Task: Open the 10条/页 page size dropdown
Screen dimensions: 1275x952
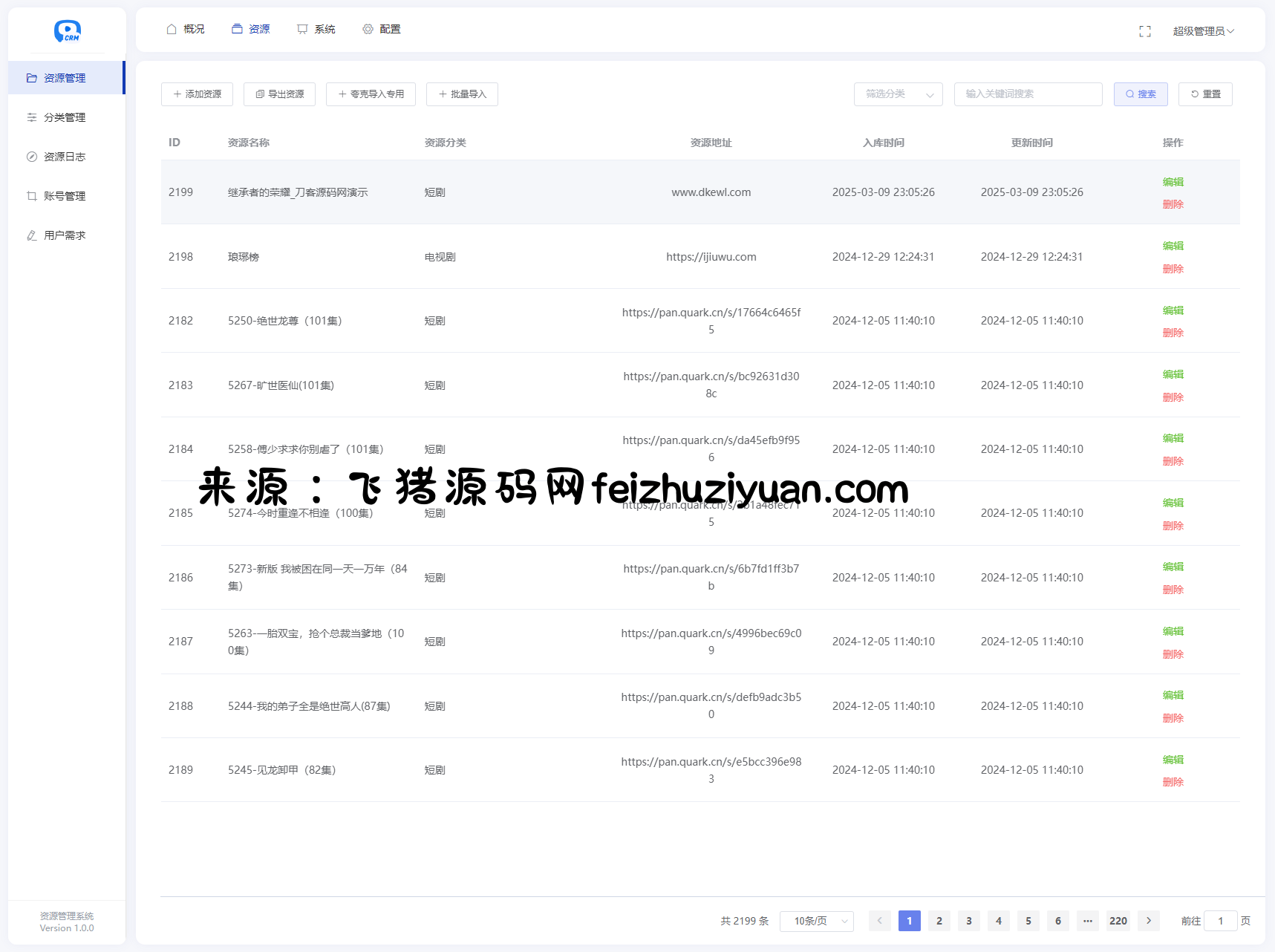Action: 816,921
